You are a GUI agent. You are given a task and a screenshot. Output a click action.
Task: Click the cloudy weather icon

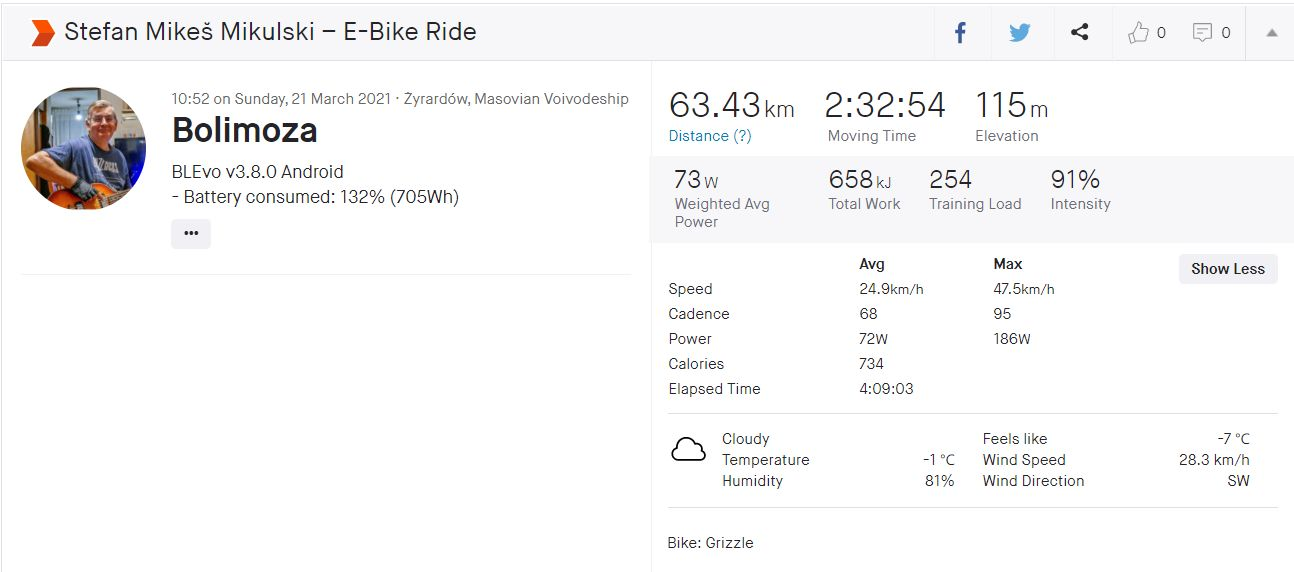click(x=688, y=451)
